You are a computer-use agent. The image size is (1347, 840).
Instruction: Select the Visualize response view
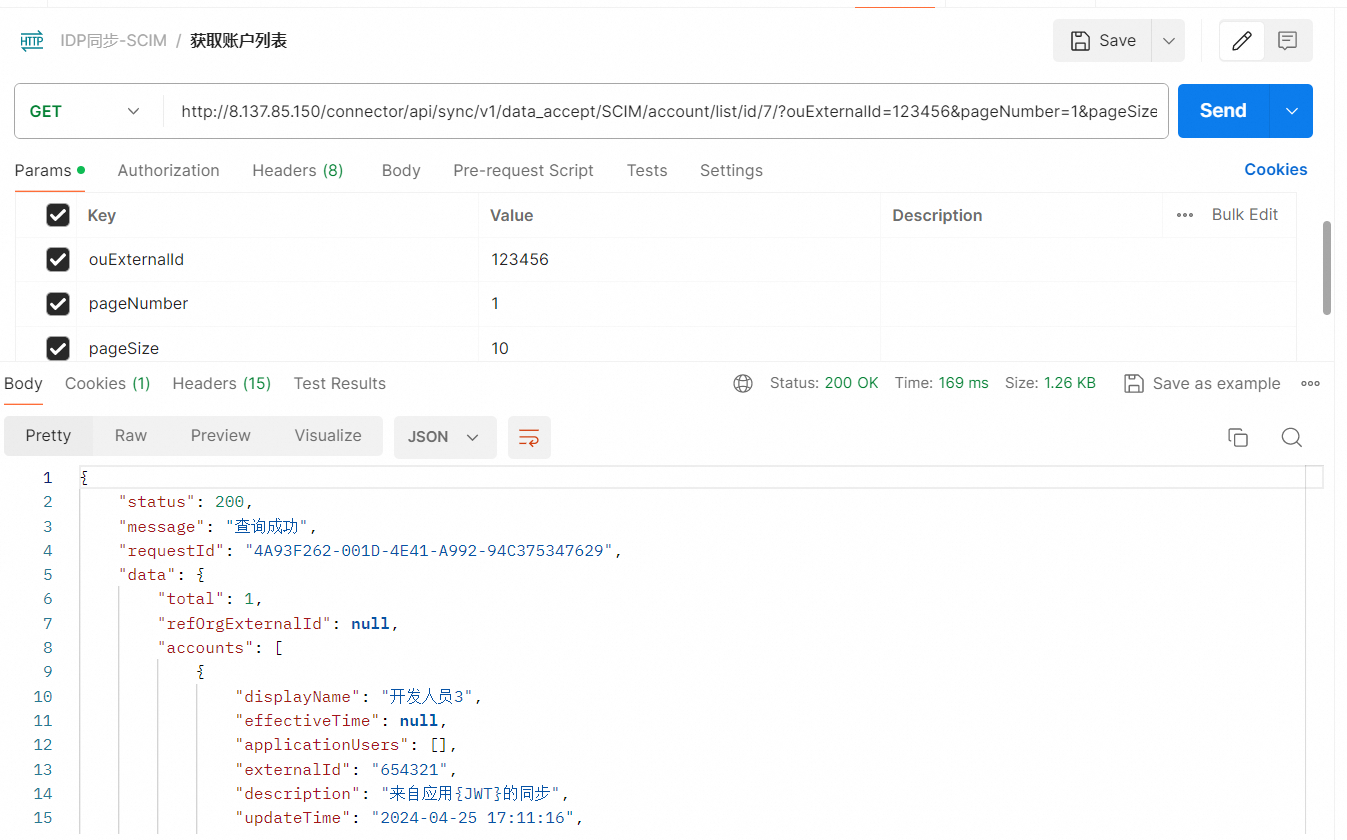tap(328, 436)
